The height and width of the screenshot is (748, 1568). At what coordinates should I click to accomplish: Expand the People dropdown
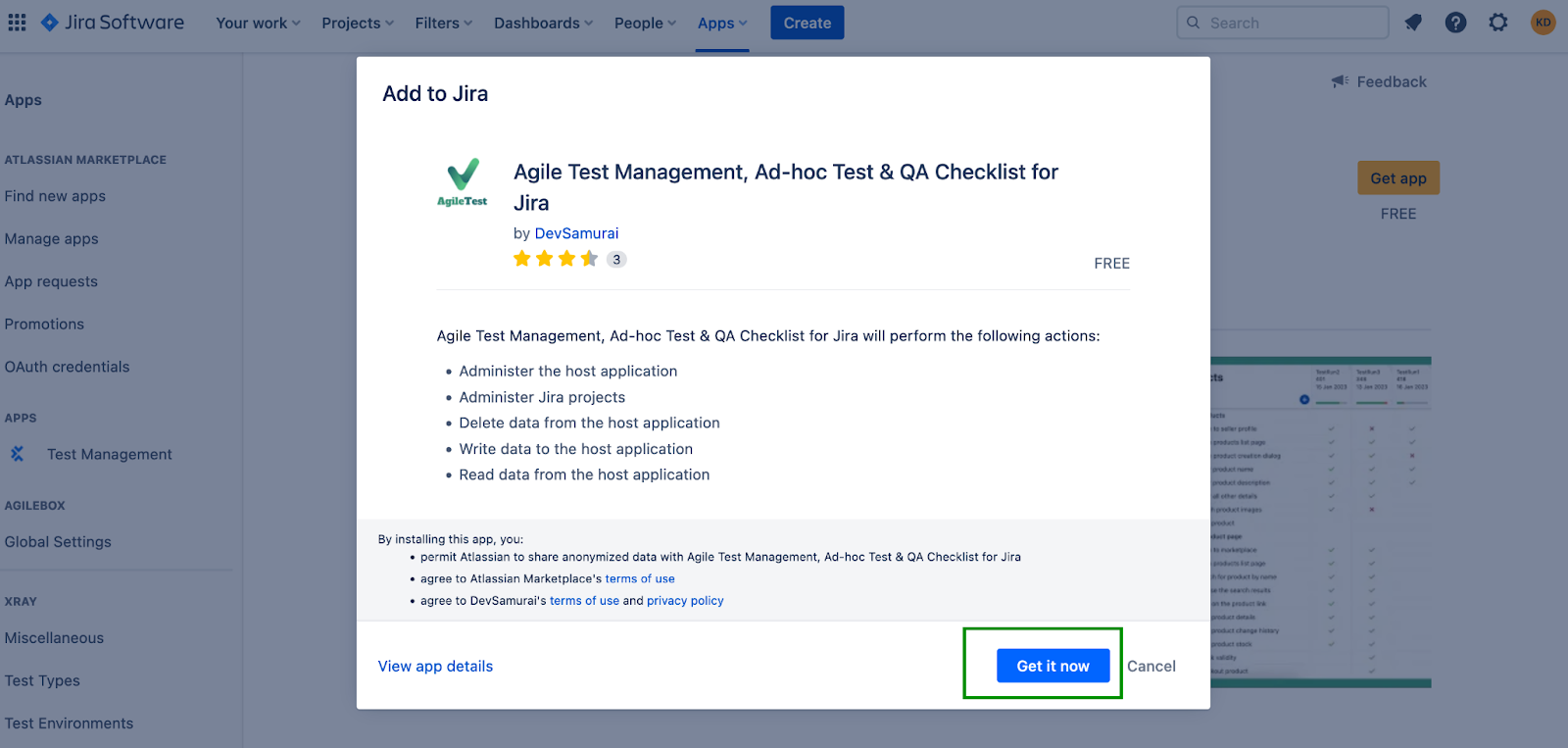(645, 23)
